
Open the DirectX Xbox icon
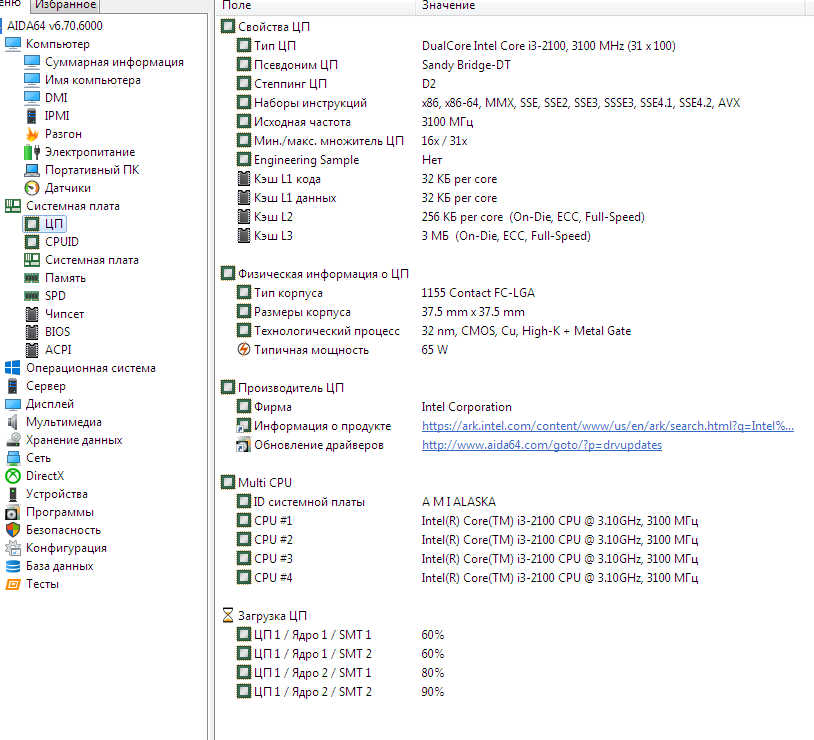tap(12, 476)
